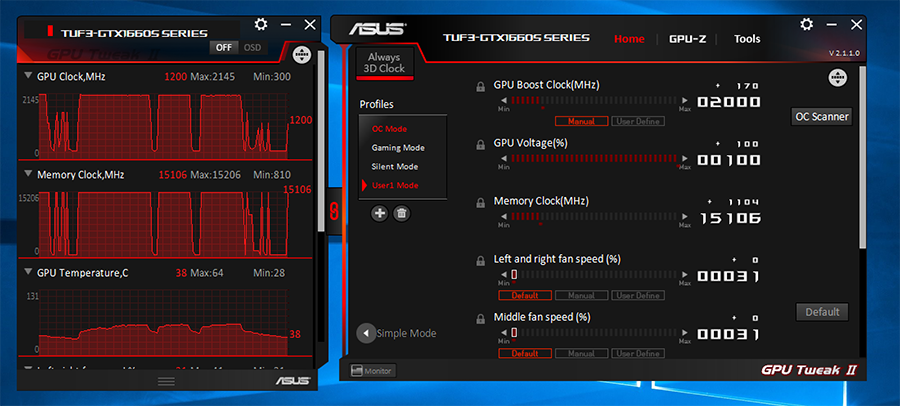
Task: Collapse the GPU Temperature graph section
Action: (28, 273)
